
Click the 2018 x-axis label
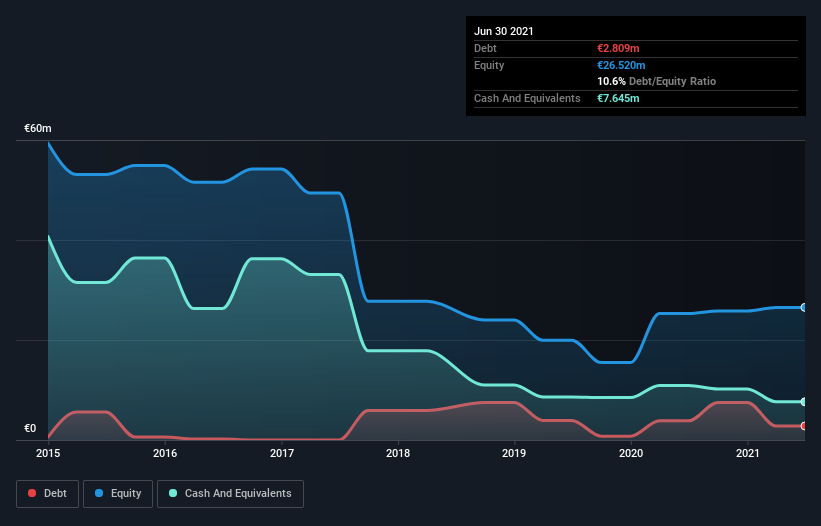coord(398,453)
